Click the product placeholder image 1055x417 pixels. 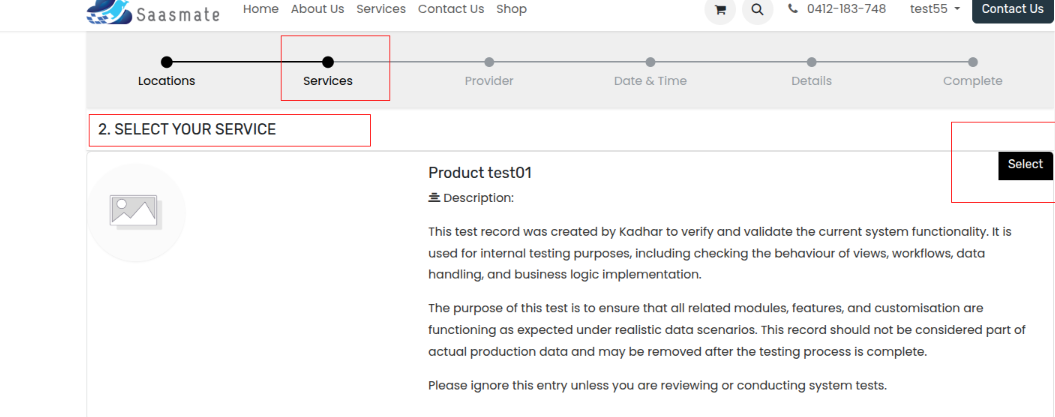click(x=136, y=212)
